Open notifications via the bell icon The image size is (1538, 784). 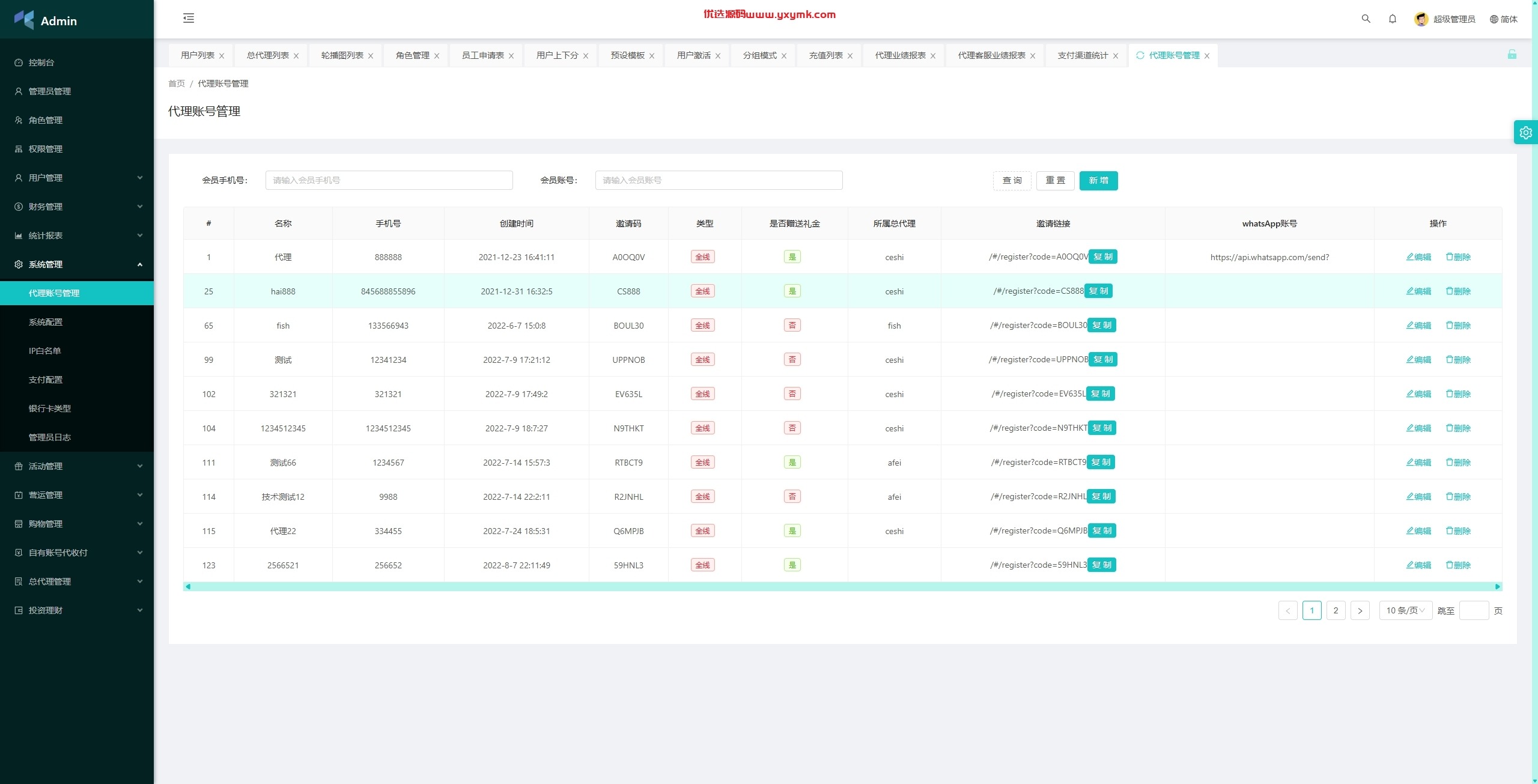click(1392, 19)
